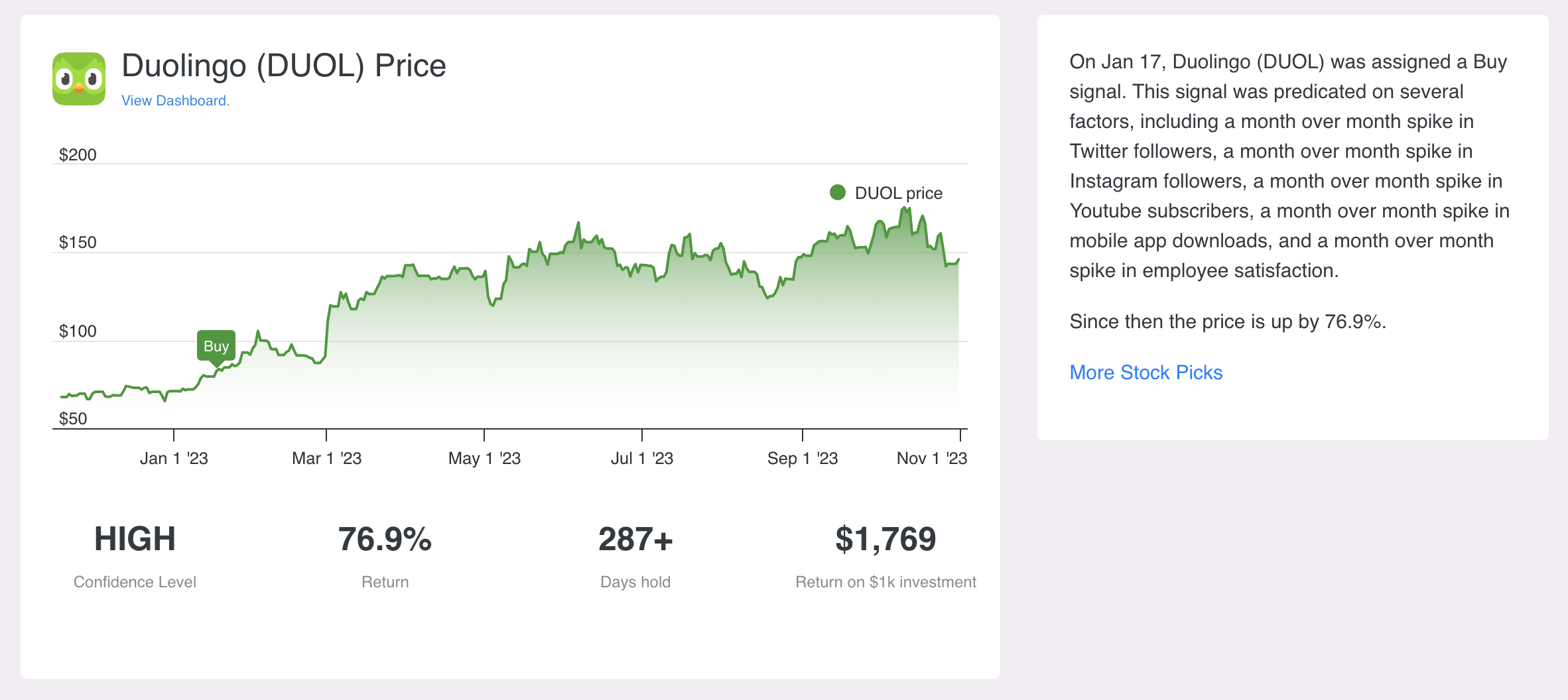Click the Confidence Level caption

tap(135, 582)
